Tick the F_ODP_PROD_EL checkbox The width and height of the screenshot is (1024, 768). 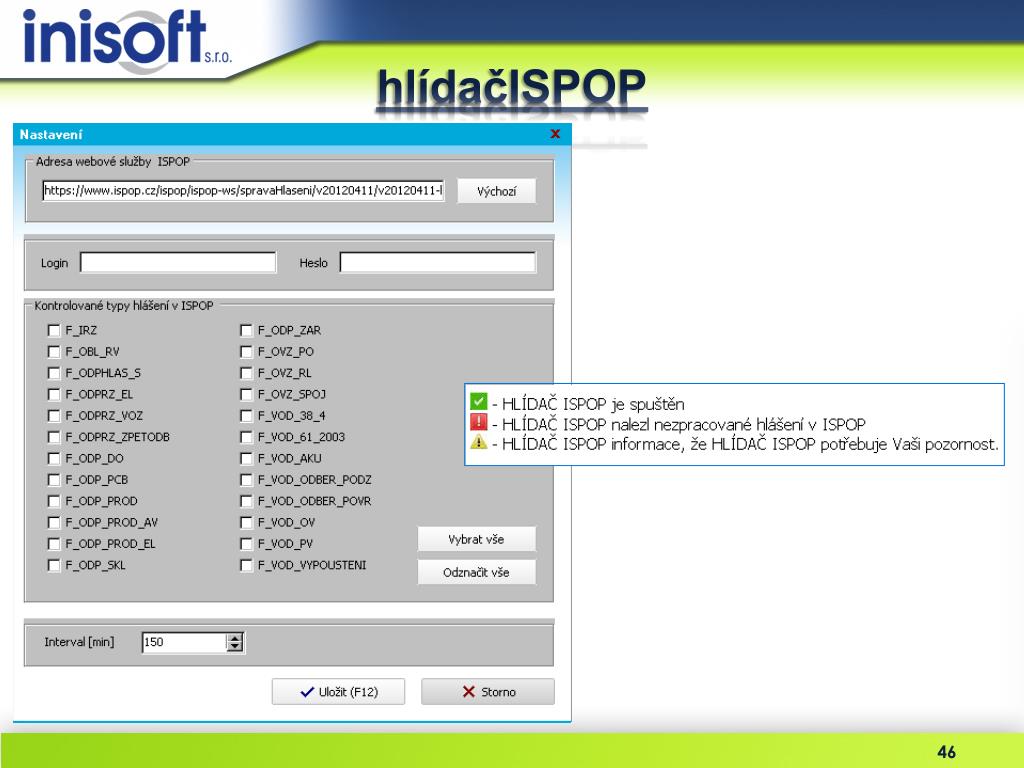click(54, 544)
